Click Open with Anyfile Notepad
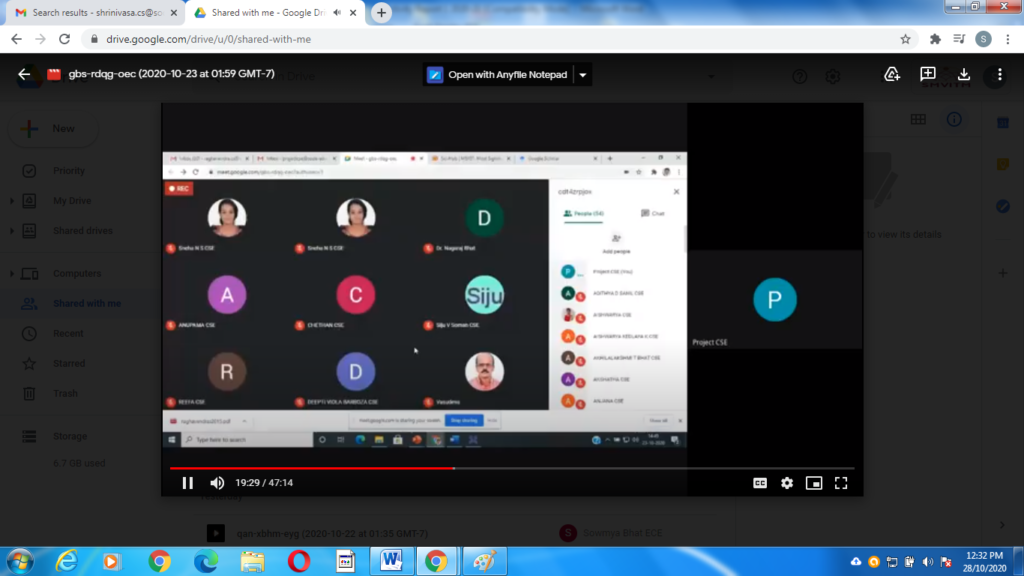1024x576 pixels. click(497, 75)
